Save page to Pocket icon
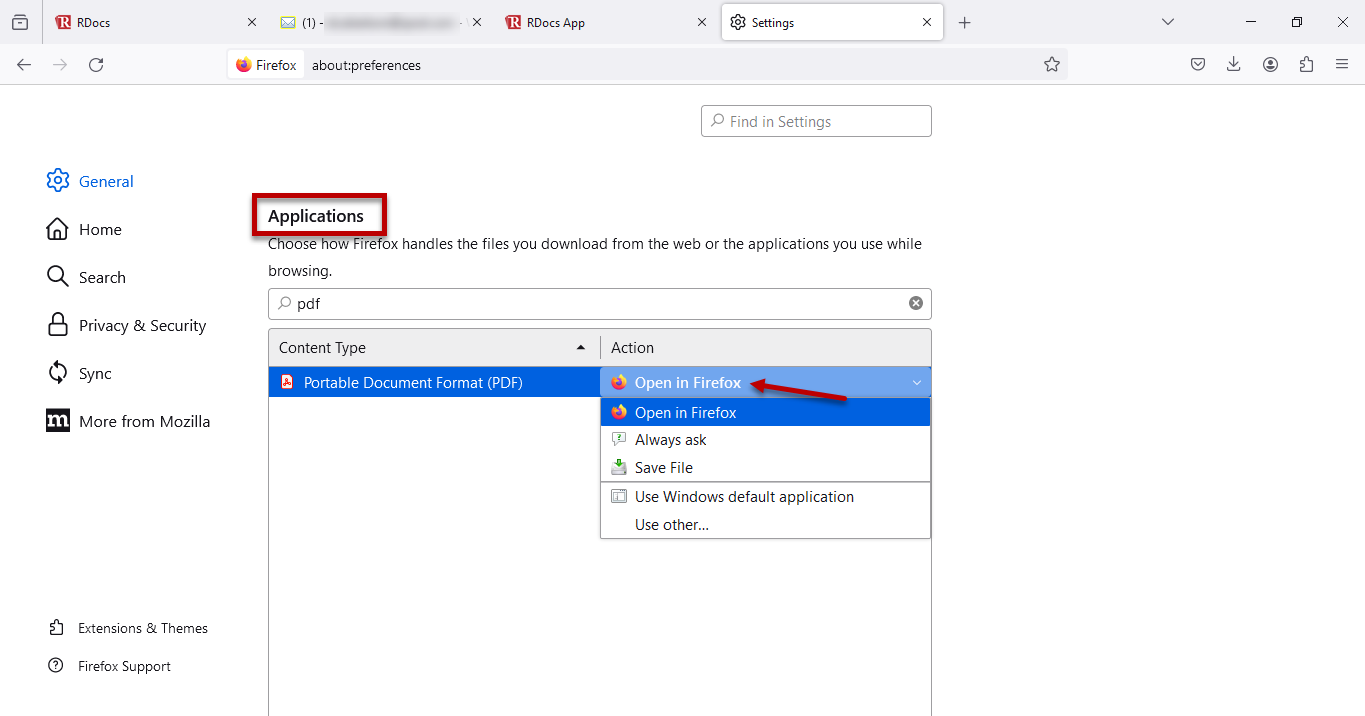The width and height of the screenshot is (1365, 716). (1197, 63)
